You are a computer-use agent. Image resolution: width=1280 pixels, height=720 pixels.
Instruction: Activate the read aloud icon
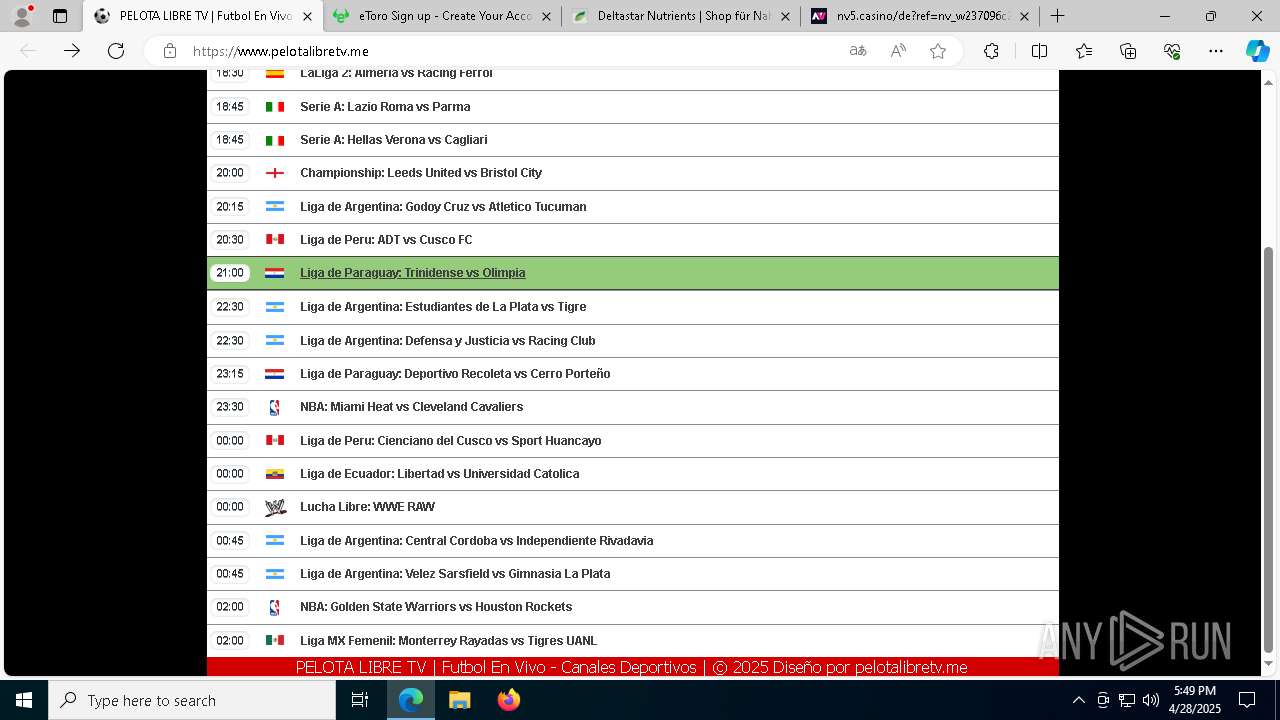click(x=898, y=51)
